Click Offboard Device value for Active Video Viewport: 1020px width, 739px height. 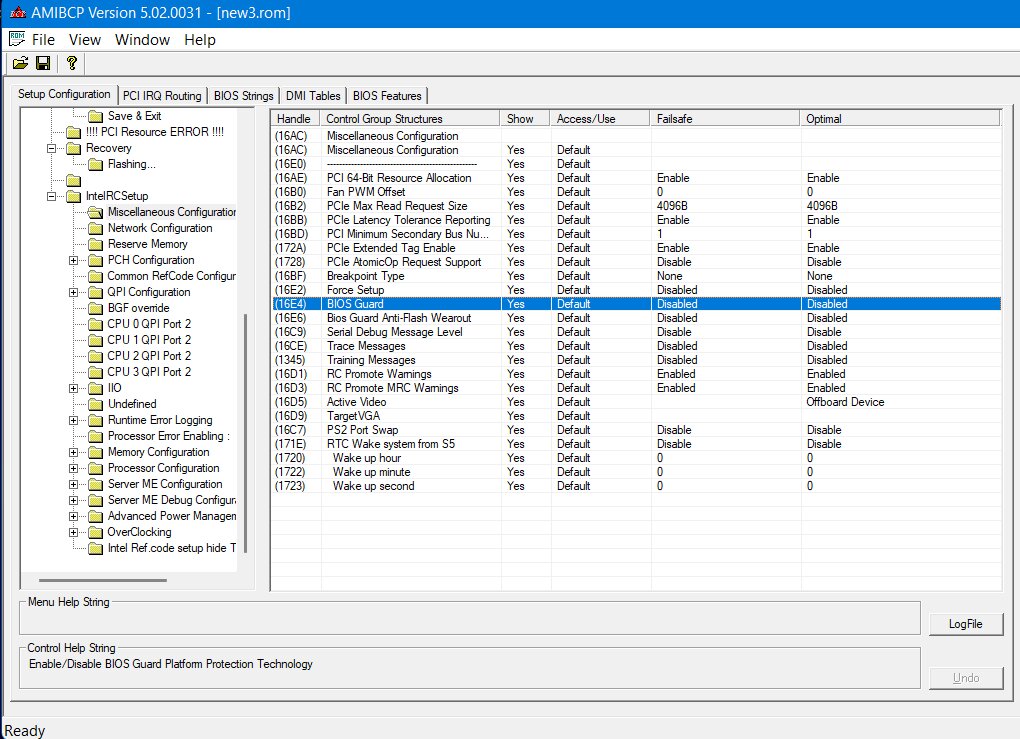pos(844,402)
